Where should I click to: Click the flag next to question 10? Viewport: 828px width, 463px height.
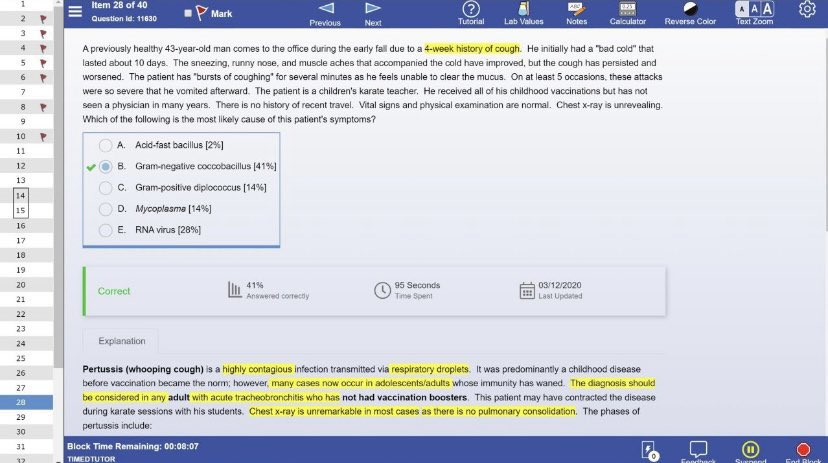(x=43, y=137)
